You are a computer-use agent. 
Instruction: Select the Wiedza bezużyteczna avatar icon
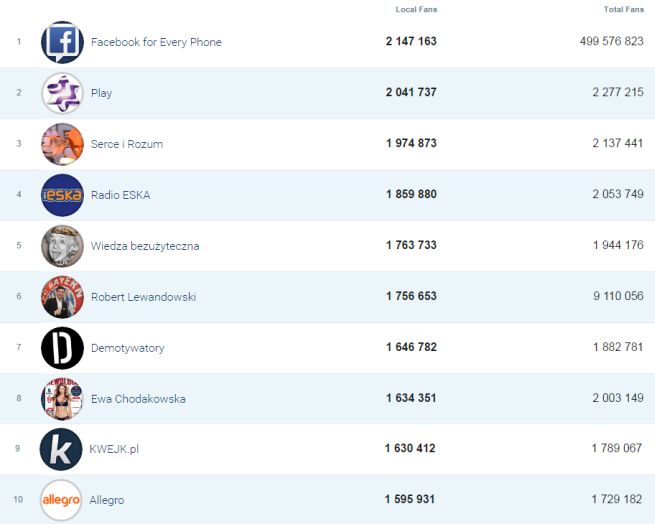coord(62,246)
